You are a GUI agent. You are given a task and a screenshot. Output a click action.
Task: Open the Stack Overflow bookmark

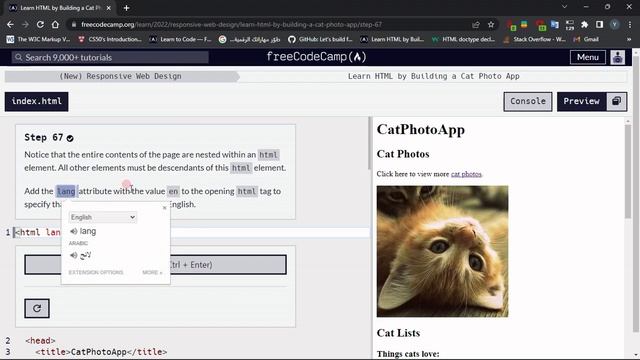tap(534, 39)
